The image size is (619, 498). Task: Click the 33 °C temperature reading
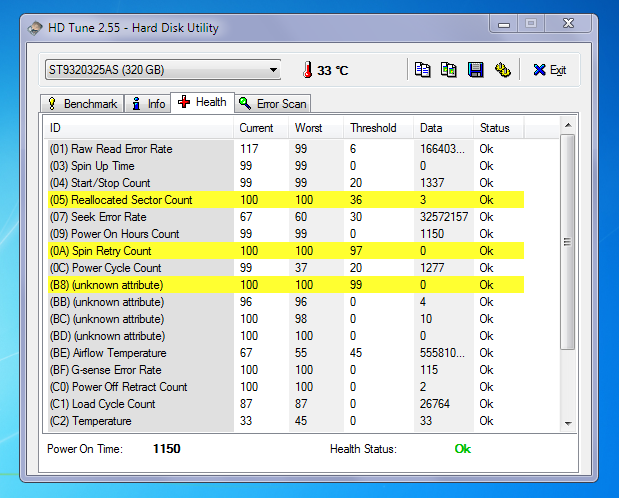(x=332, y=70)
